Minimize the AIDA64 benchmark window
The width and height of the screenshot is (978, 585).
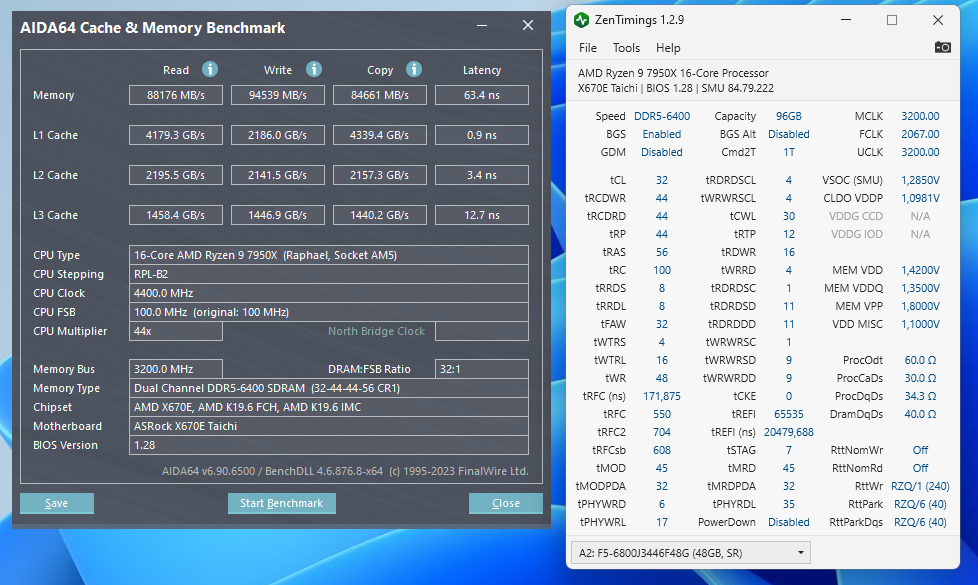click(482, 26)
